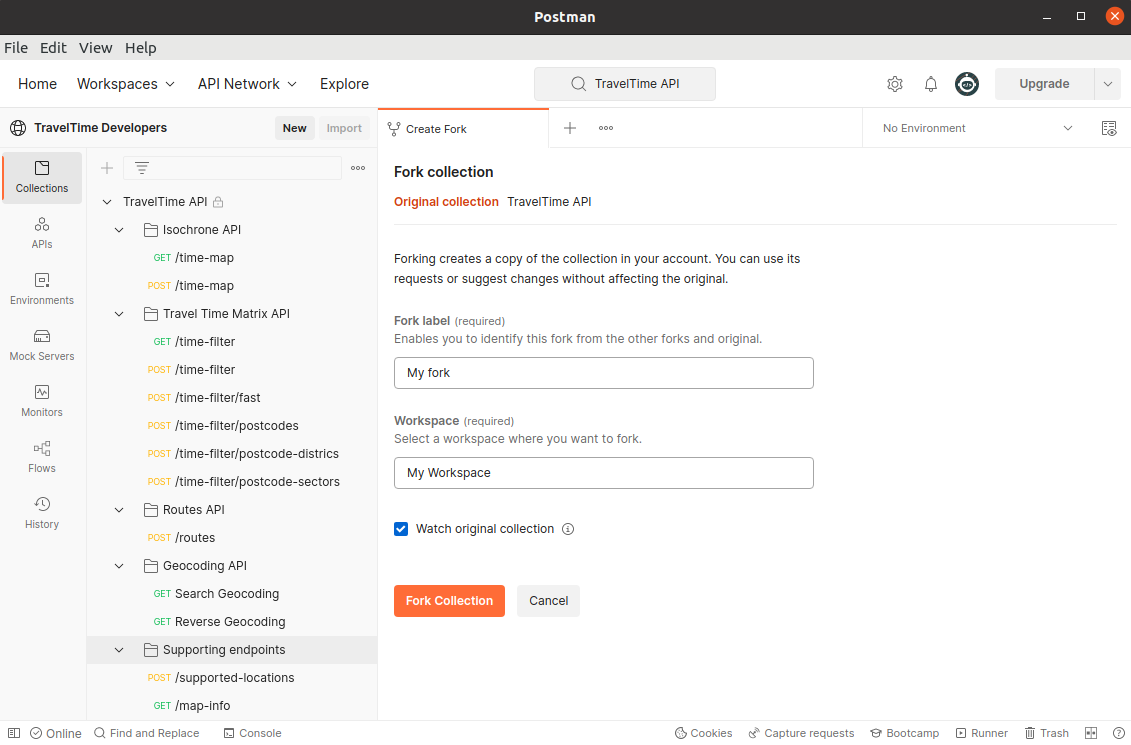
Task: Click the Fork Collection button
Action: click(x=449, y=601)
